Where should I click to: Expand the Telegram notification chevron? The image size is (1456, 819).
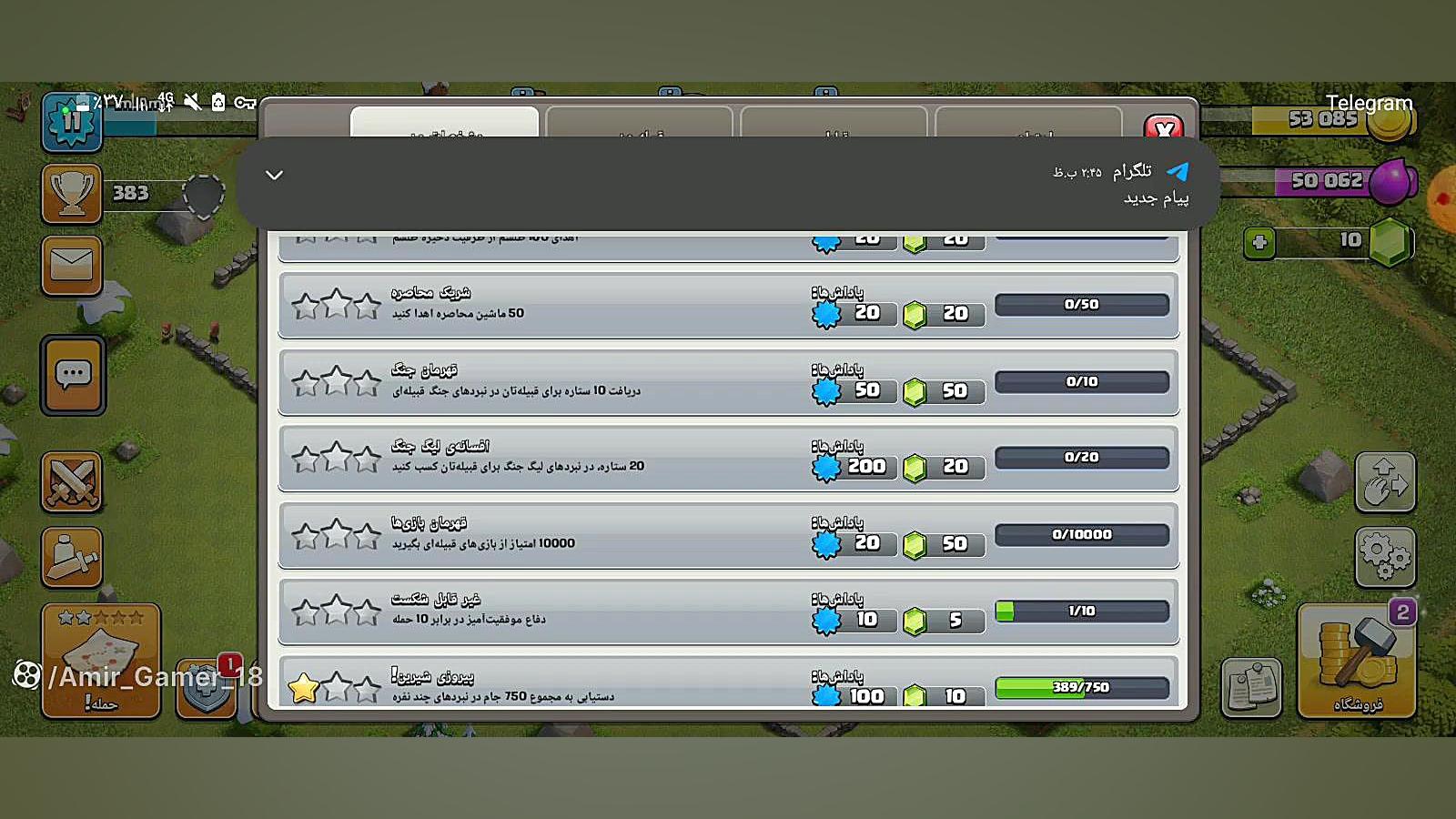coord(274,175)
